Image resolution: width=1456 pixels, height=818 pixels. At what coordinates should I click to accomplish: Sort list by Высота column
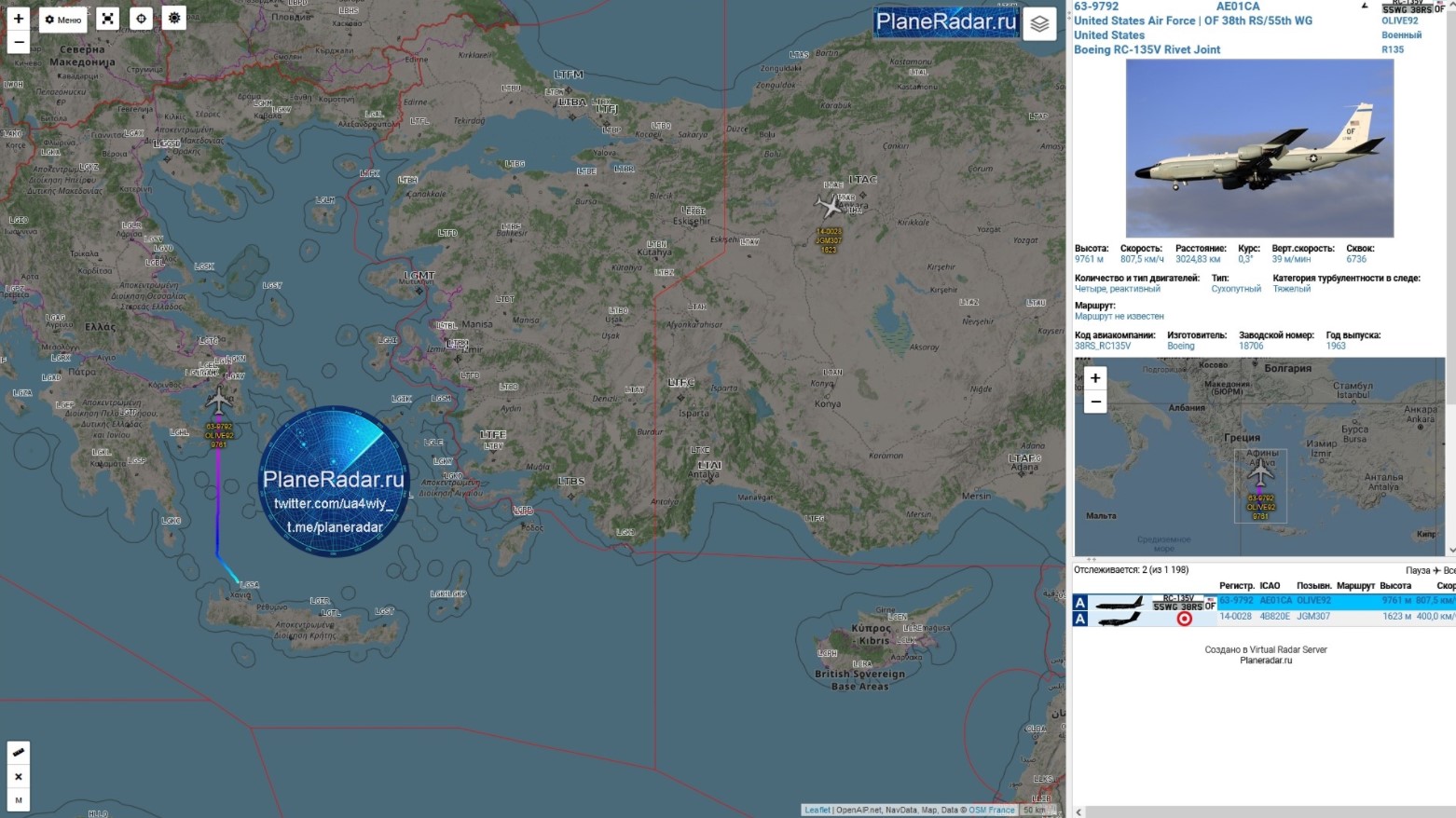click(x=1395, y=586)
